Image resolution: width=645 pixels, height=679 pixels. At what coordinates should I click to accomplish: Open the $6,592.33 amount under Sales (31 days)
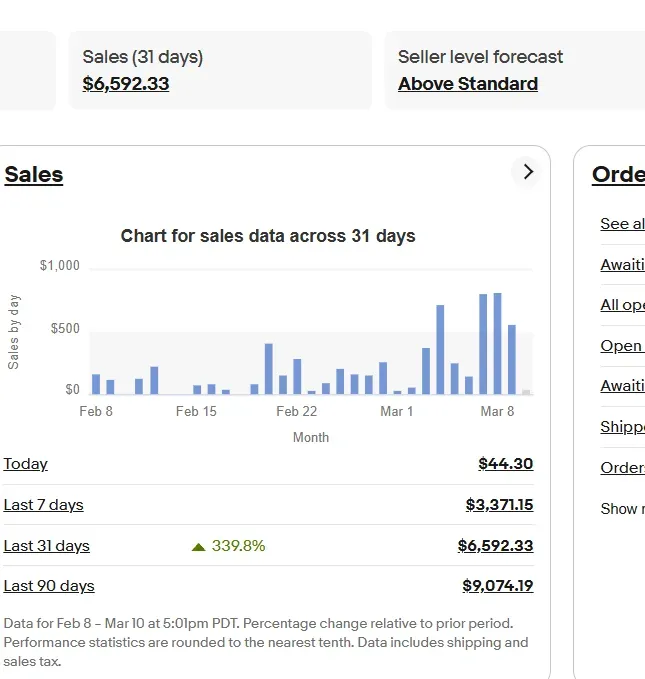(x=125, y=84)
